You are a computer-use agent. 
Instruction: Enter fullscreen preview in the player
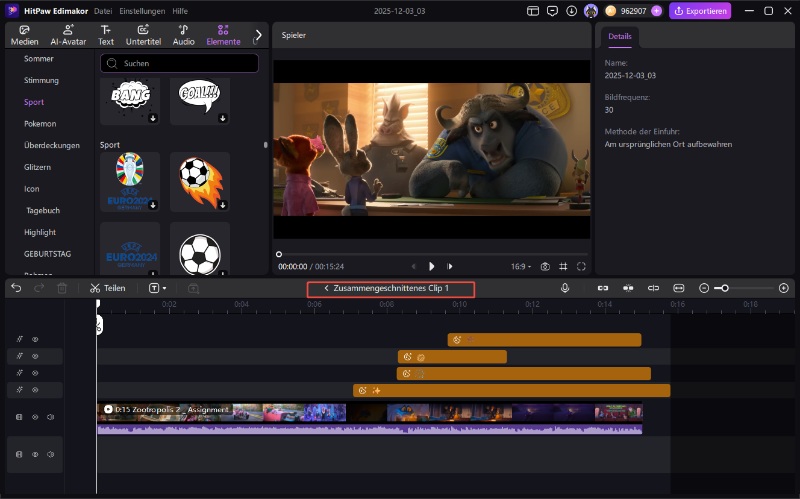tap(581, 267)
